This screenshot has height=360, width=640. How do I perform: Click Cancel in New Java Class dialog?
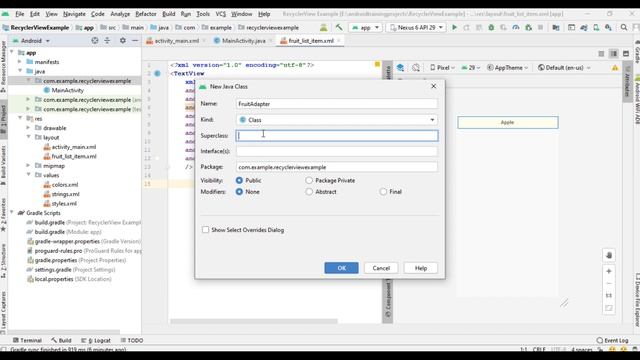(x=381, y=268)
